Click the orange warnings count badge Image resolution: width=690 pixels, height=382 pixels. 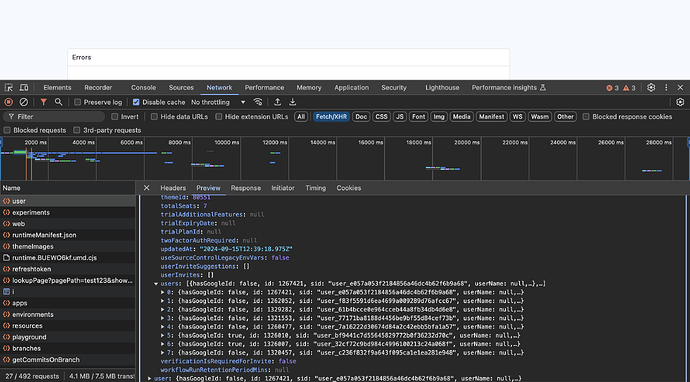pyautogui.click(x=629, y=88)
